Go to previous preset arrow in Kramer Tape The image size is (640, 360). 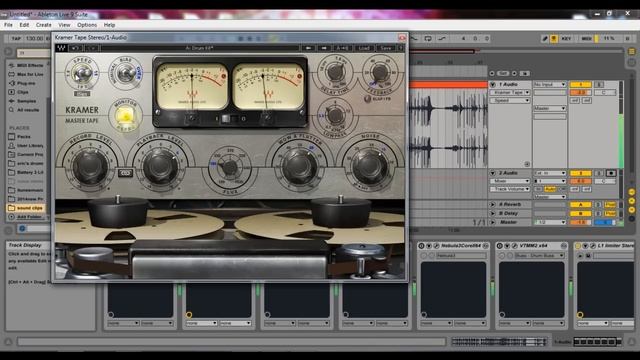point(309,48)
